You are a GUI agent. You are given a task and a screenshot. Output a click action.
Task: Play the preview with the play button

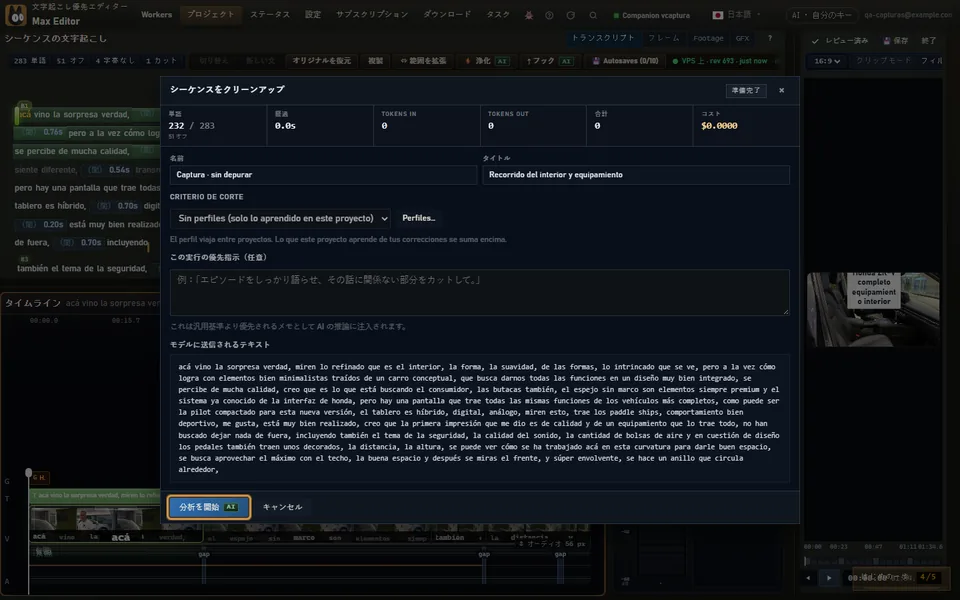point(829,577)
